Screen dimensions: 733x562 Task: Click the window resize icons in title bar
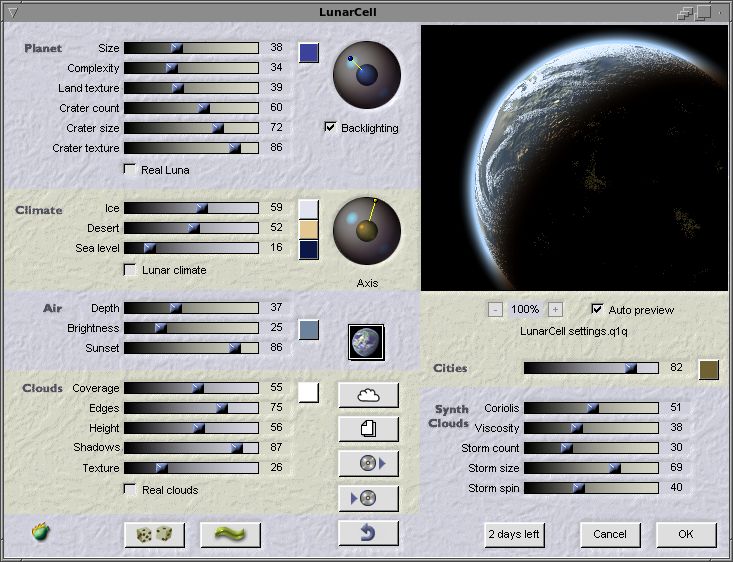[695, 12]
